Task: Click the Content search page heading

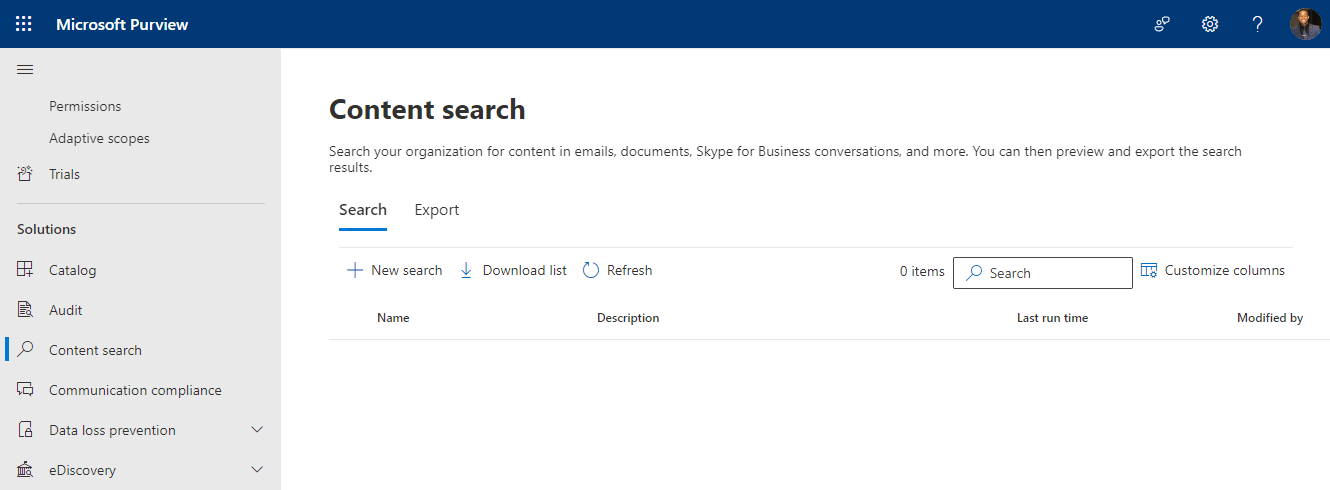Action: 427,109
